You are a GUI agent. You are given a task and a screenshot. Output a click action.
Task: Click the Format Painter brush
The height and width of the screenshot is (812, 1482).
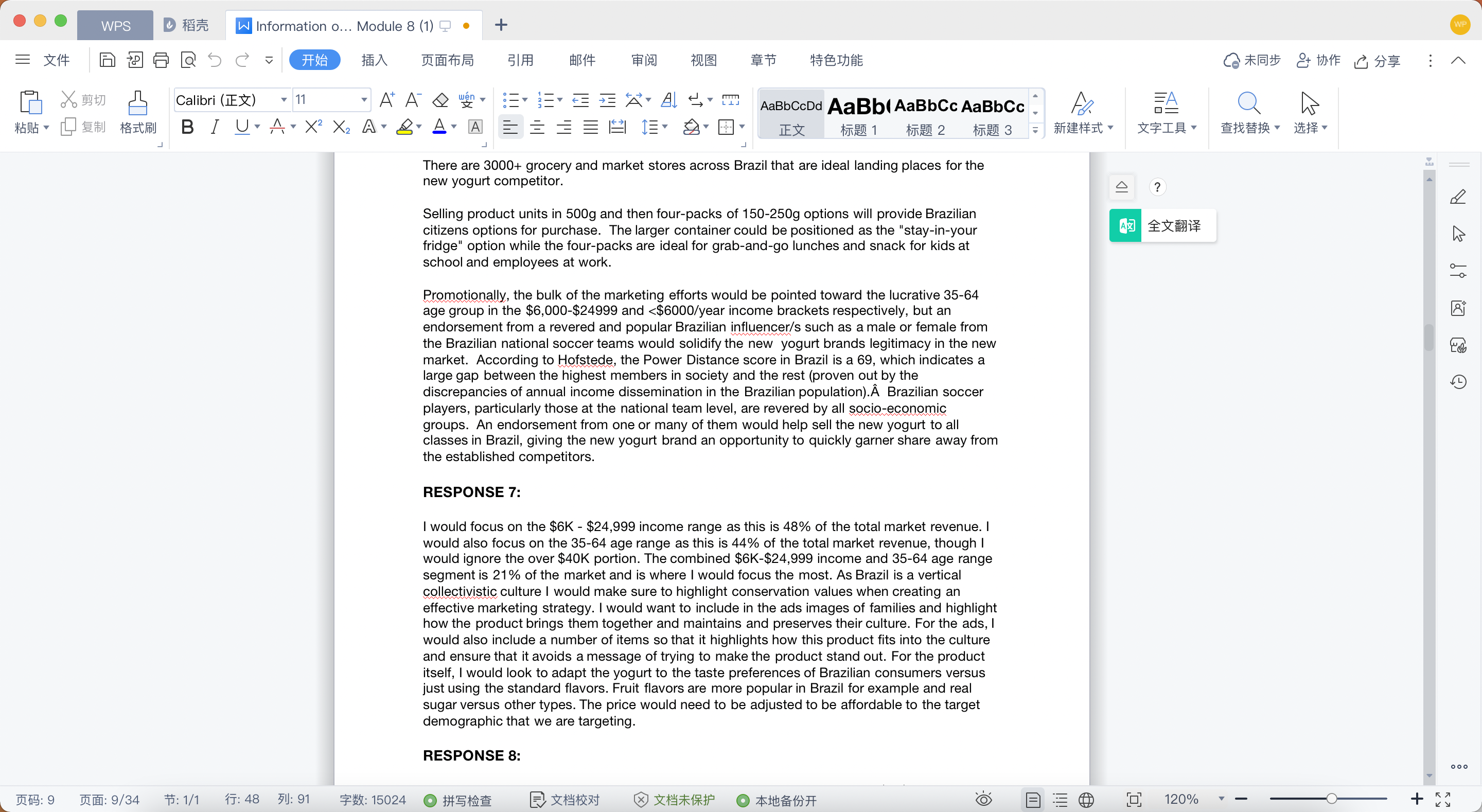point(137,113)
